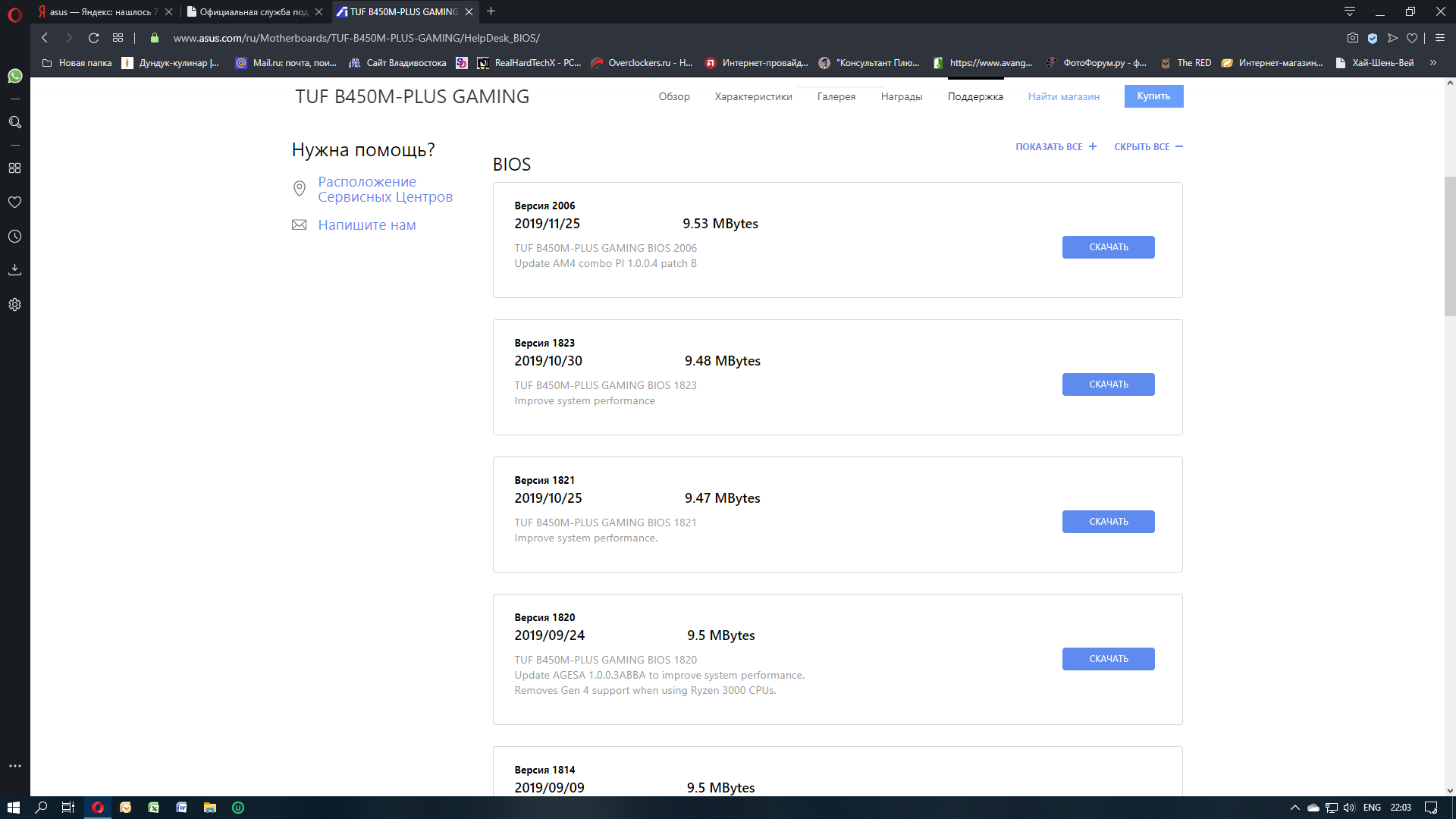Switch to Характеристики tab
Viewport: 1456px width, 819px height.
[x=752, y=97]
